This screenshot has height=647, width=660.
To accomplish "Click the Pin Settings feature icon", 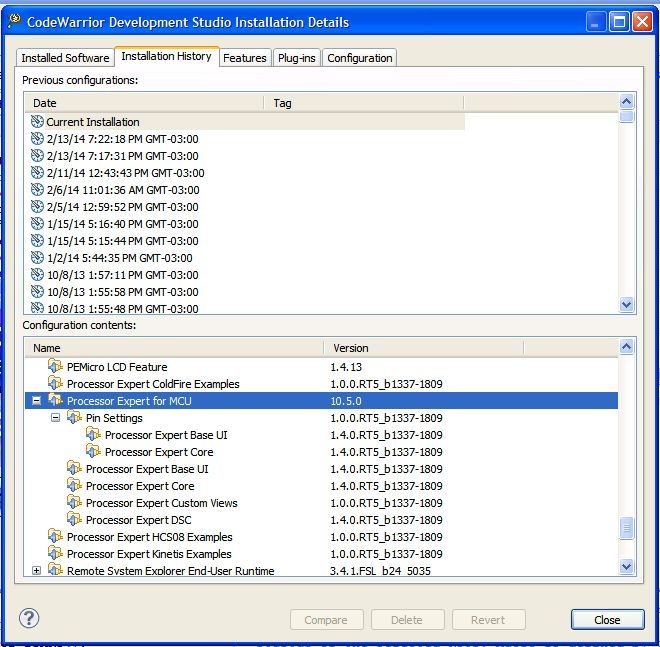I will click(75, 417).
